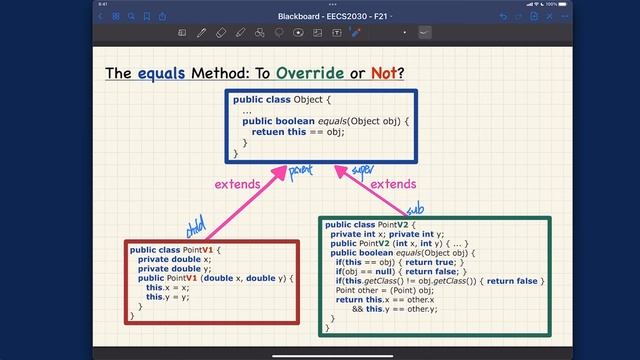Toggle the read-only pencil mode icon
This screenshot has height=360, width=640.
pyautogui.click(x=550, y=16)
